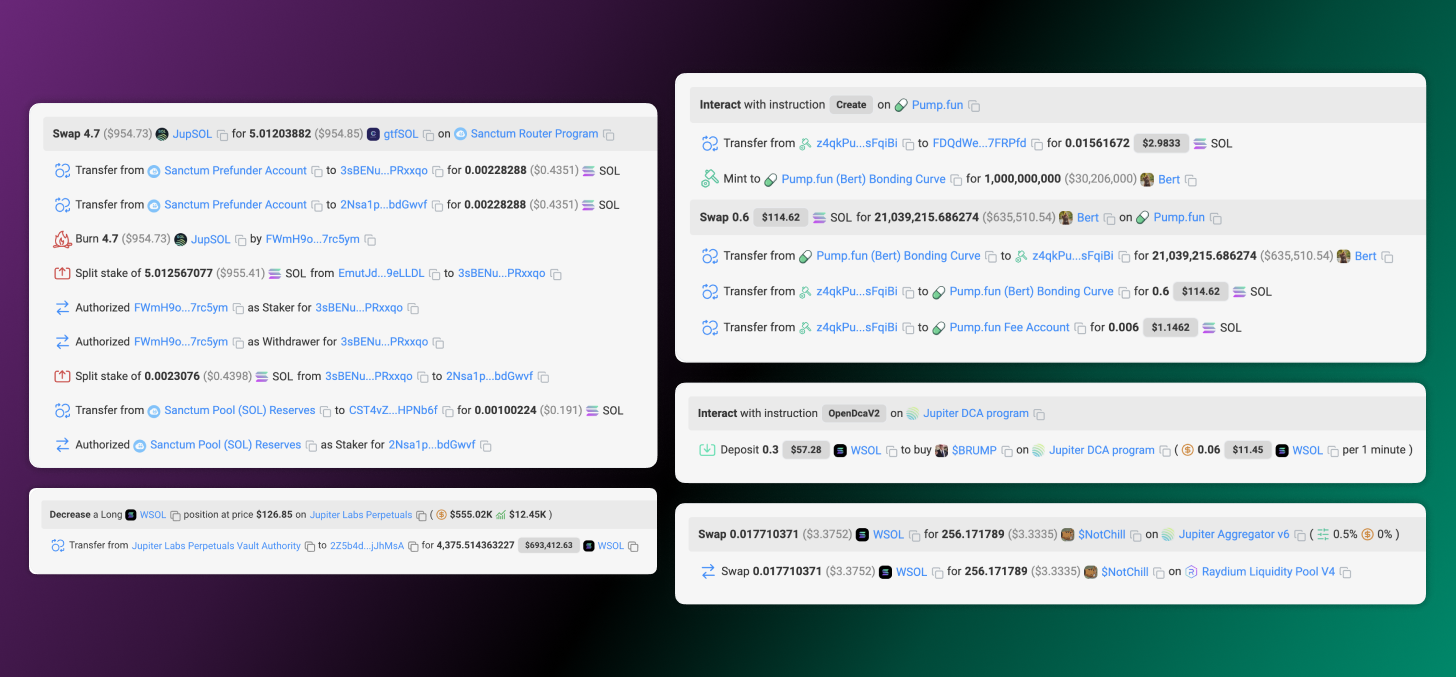Open the EmutJd...9eLLDL account link
This screenshot has height=677, width=1456.
pos(381,273)
